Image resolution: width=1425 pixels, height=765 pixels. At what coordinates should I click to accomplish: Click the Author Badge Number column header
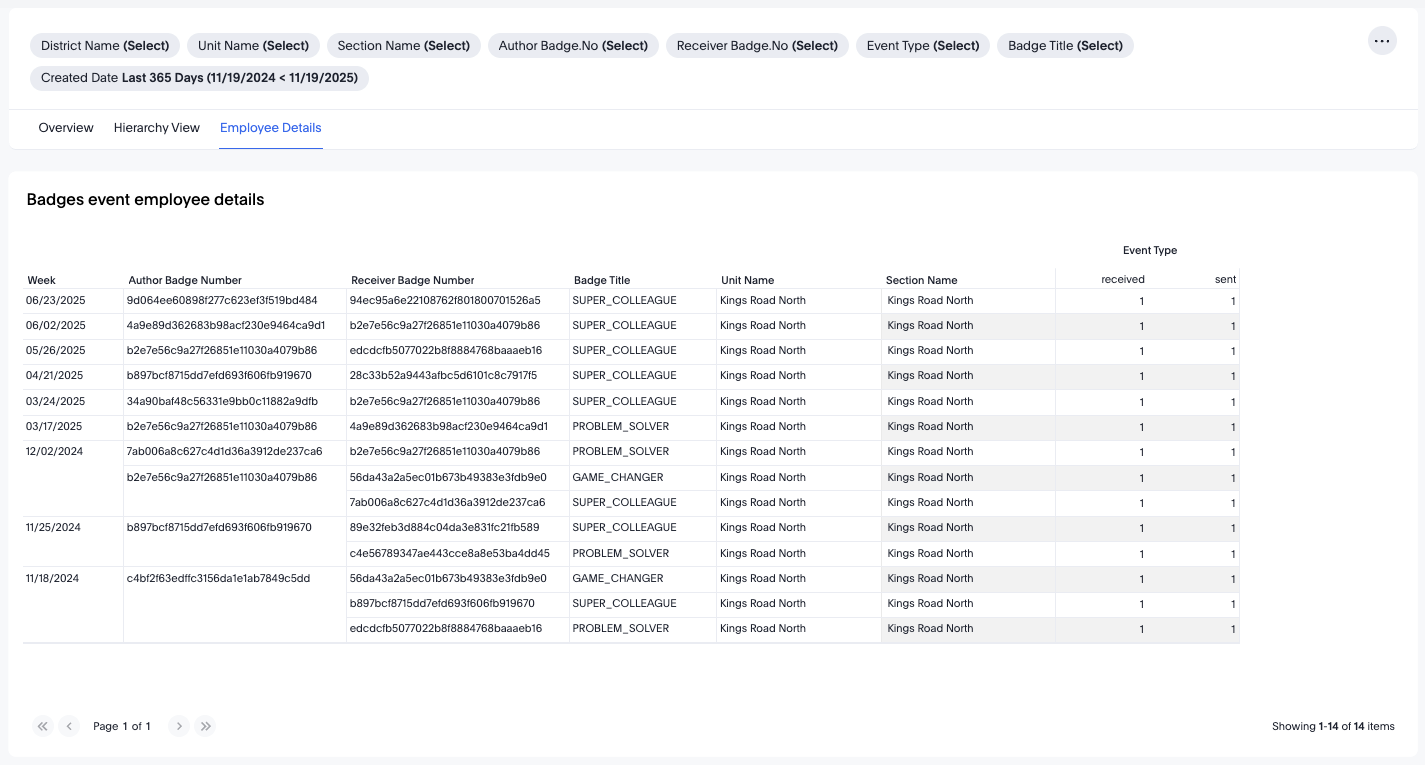point(185,280)
